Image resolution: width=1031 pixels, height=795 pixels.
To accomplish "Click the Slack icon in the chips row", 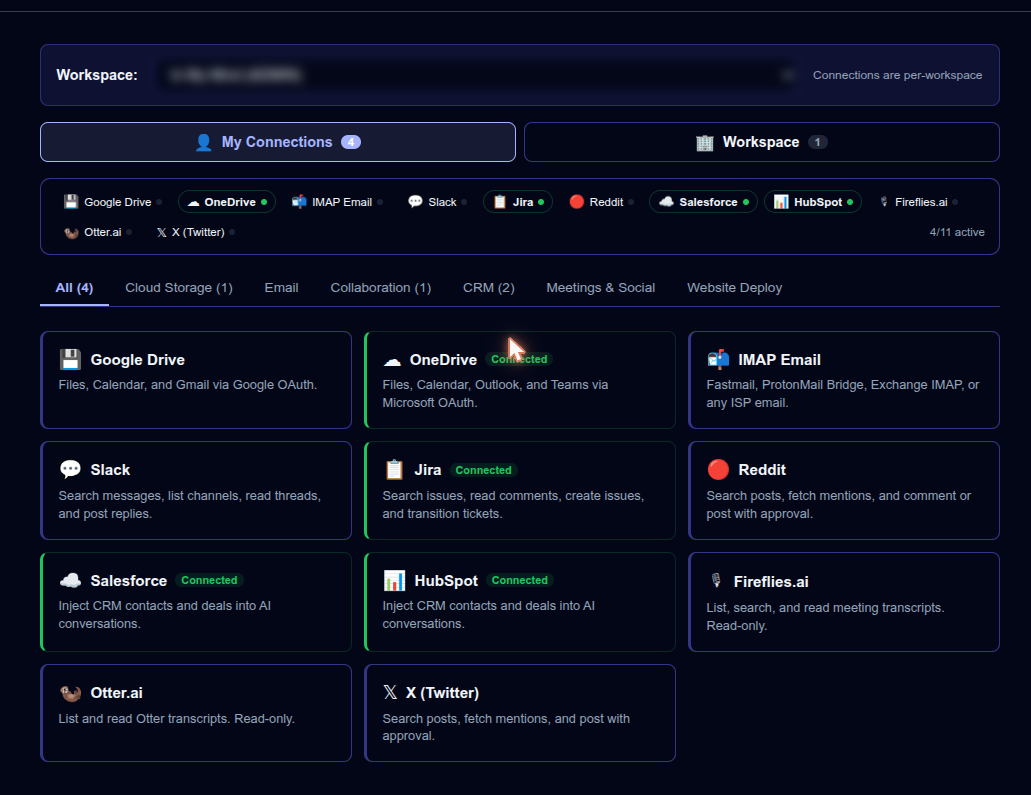I will (415, 201).
